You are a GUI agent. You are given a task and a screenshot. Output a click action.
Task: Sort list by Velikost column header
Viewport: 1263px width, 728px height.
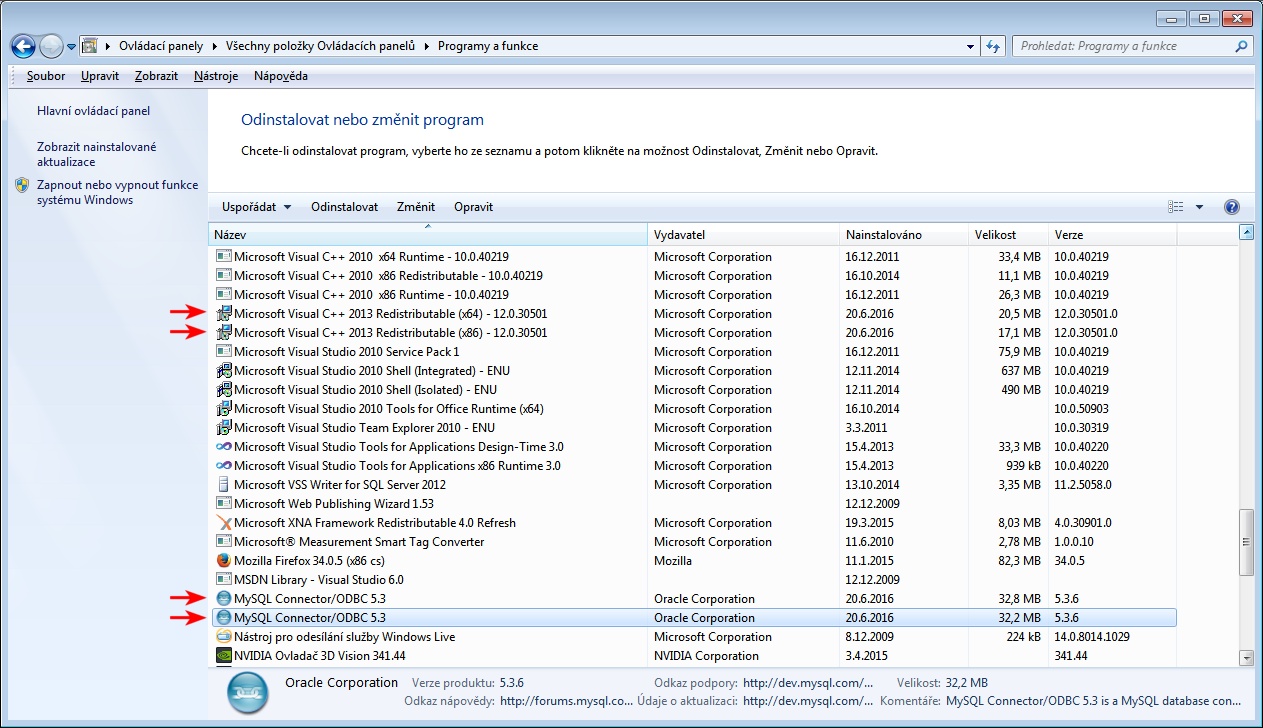pos(1008,235)
